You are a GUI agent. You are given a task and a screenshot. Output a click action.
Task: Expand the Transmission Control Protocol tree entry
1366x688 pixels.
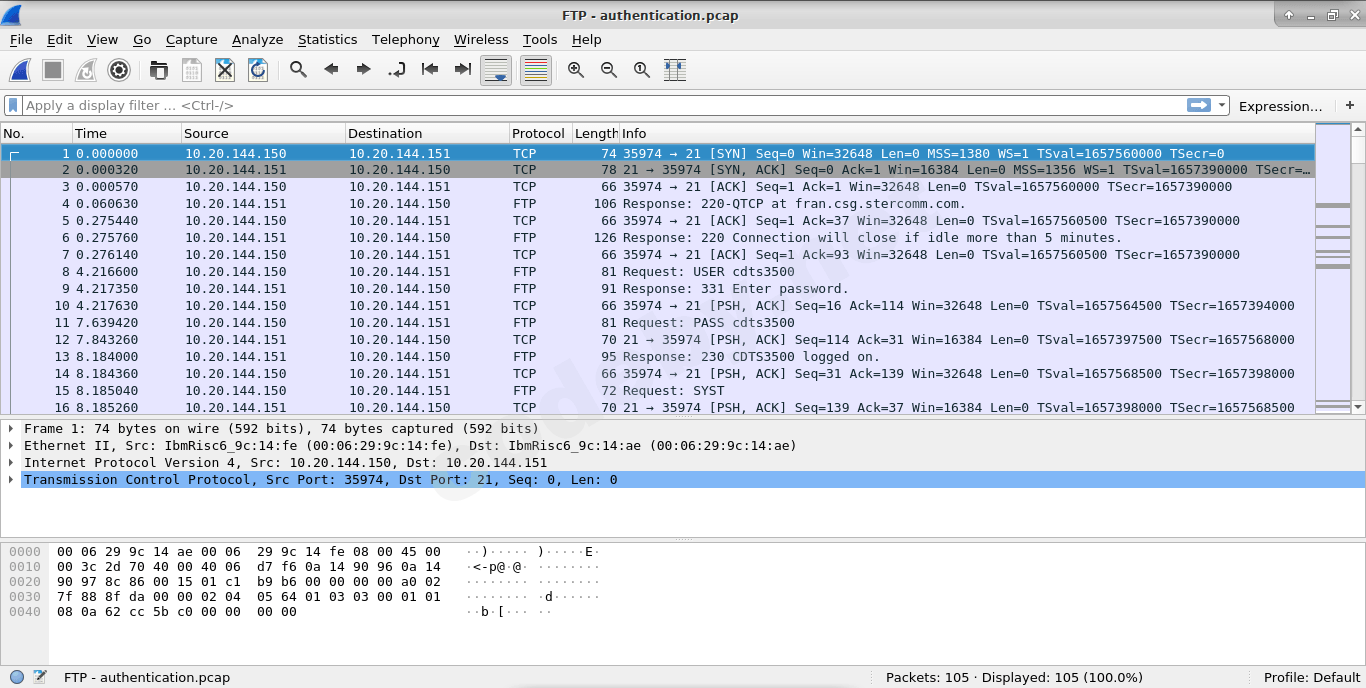[10, 480]
